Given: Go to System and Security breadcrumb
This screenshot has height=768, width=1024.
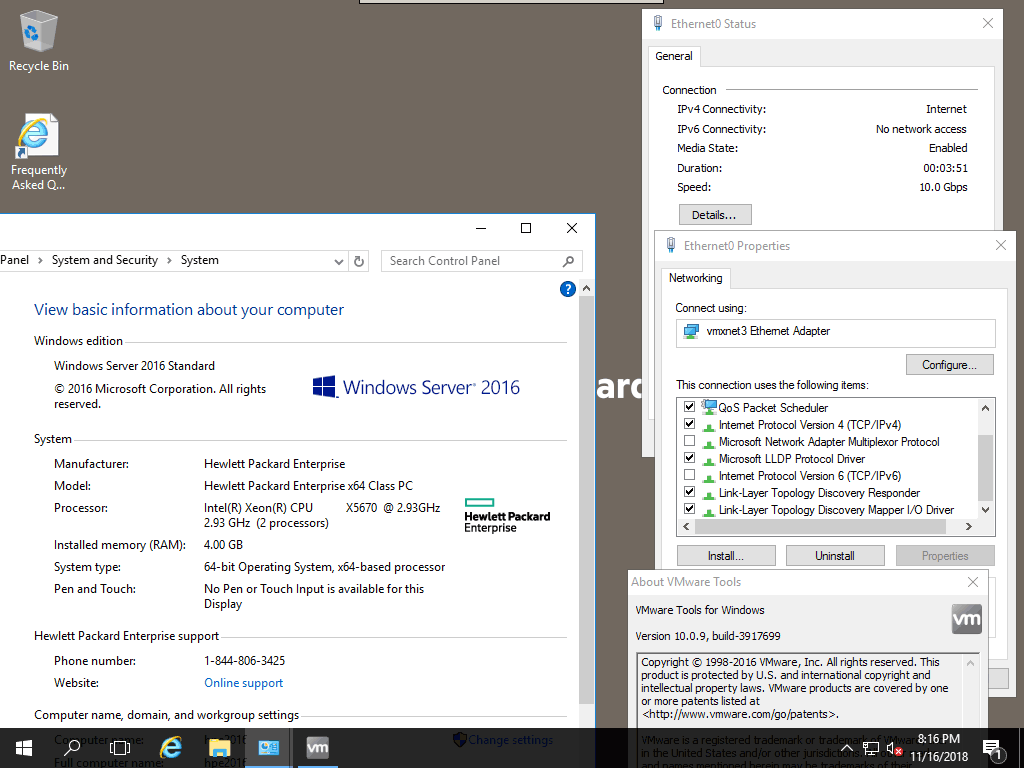Looking at the screenshot, I should pos(105,260).
